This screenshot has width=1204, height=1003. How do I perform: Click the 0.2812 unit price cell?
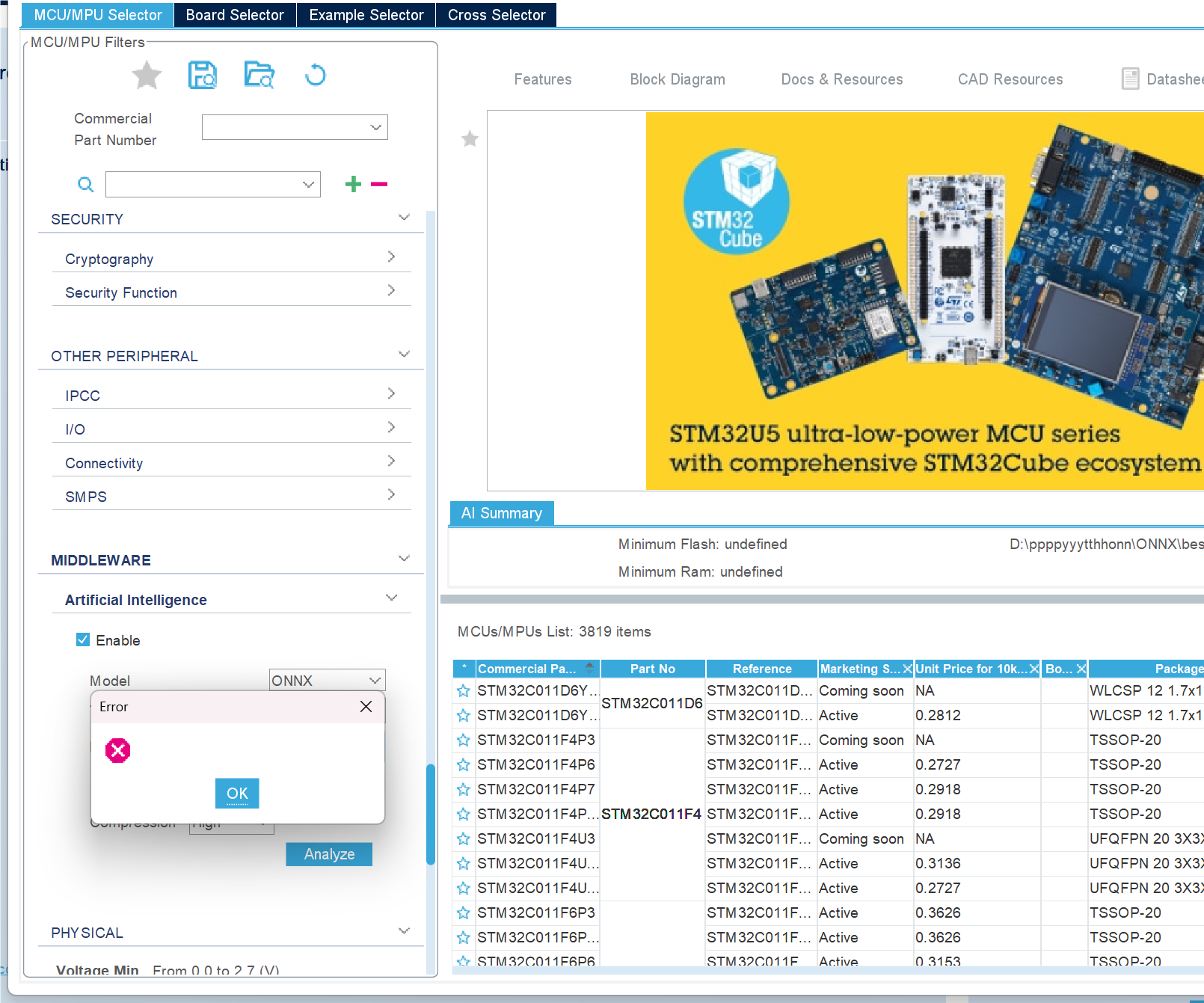click(x=977, y=716)
